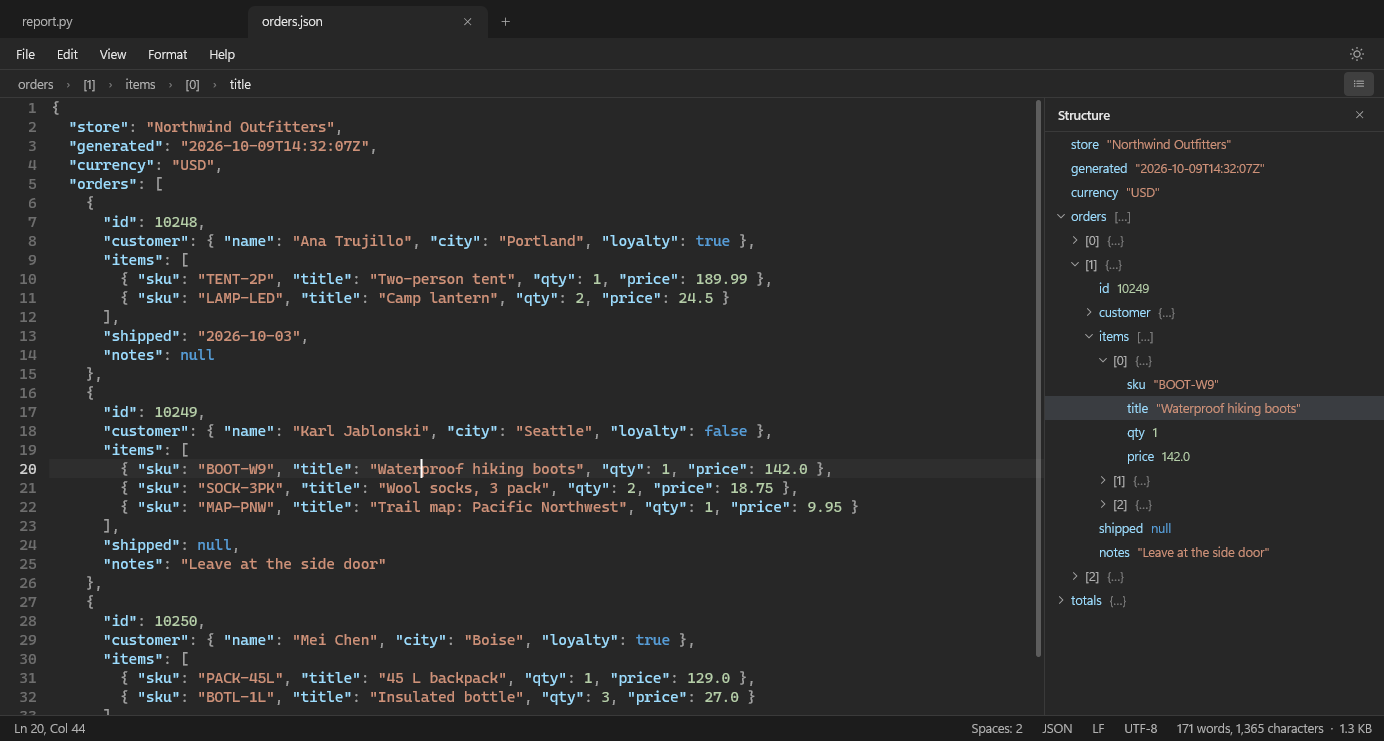
Task: Click line number 5 in gutter
Action: [x=32, y=184]
